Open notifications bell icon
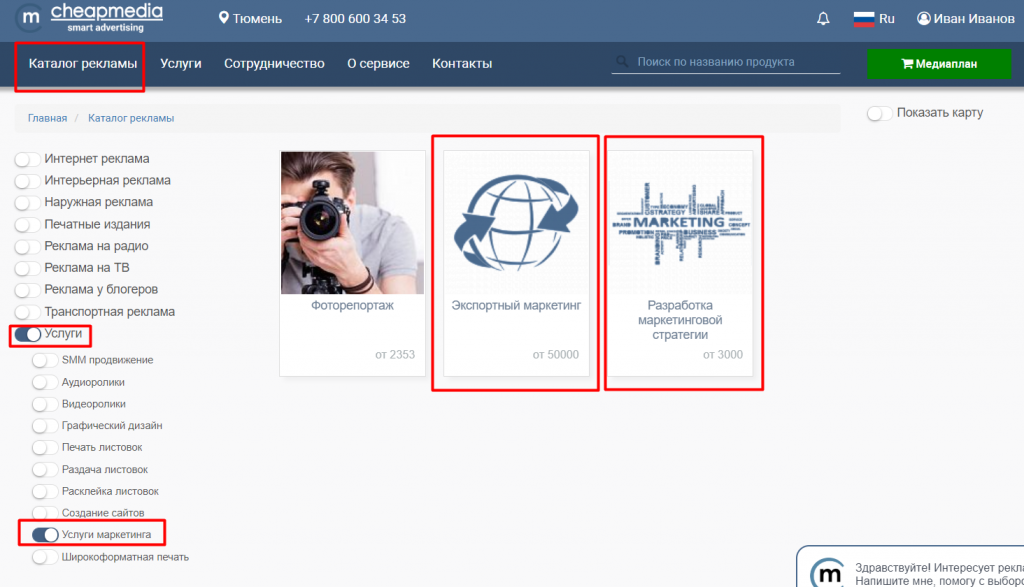 tap(823, 19)
